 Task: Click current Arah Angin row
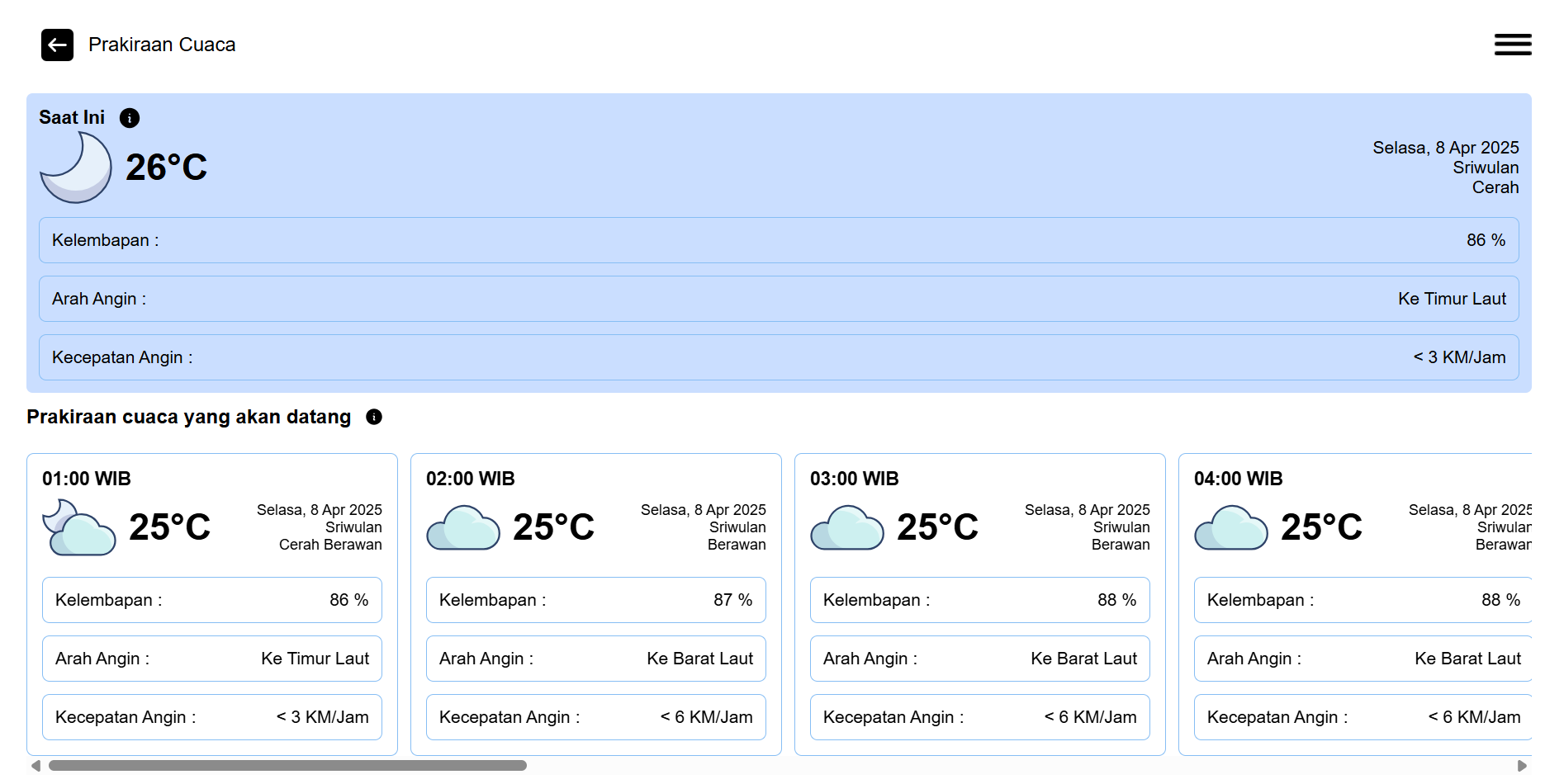[x=779, y=299]
